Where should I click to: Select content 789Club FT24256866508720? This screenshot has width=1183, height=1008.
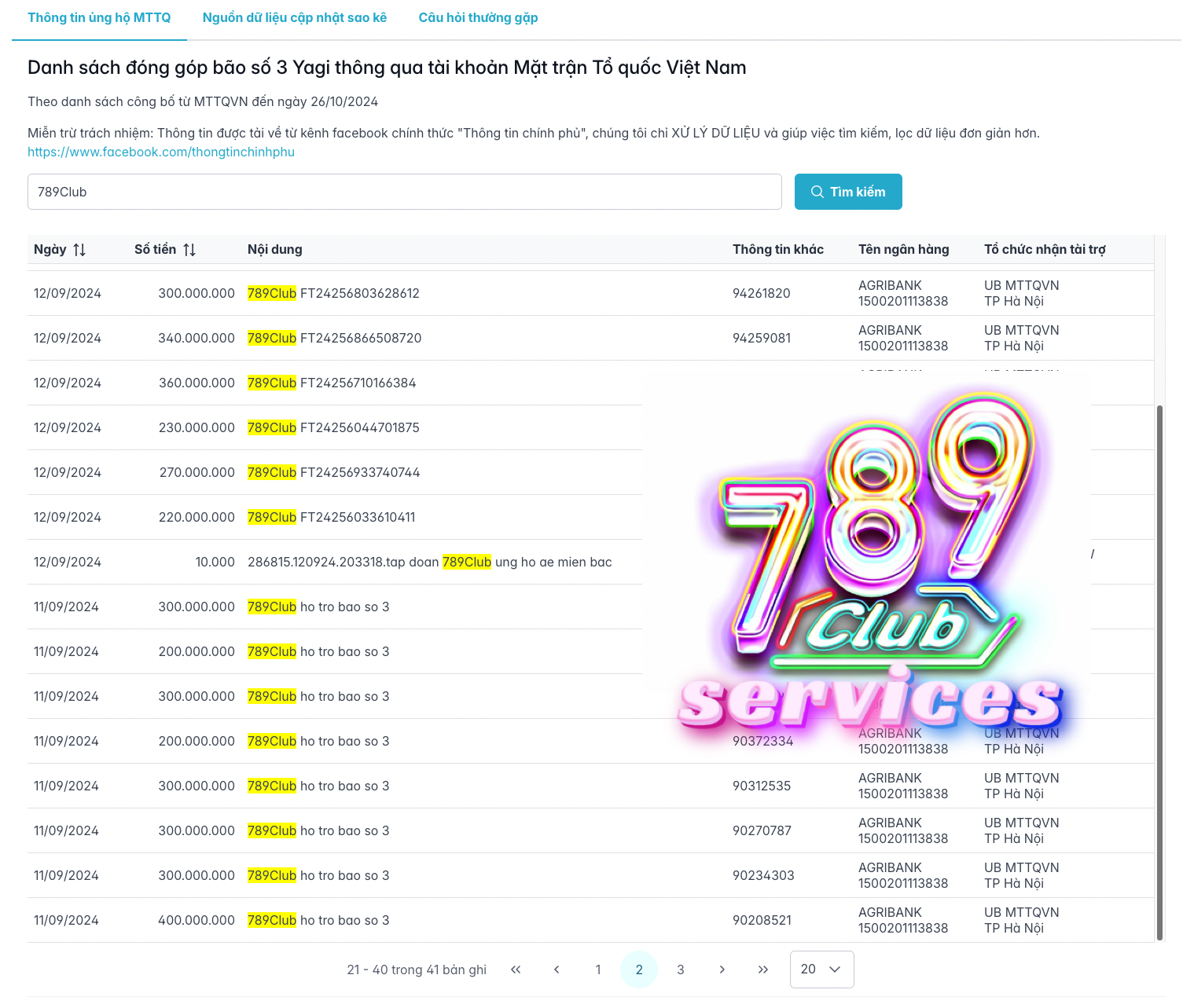click(x=334, y=338)
